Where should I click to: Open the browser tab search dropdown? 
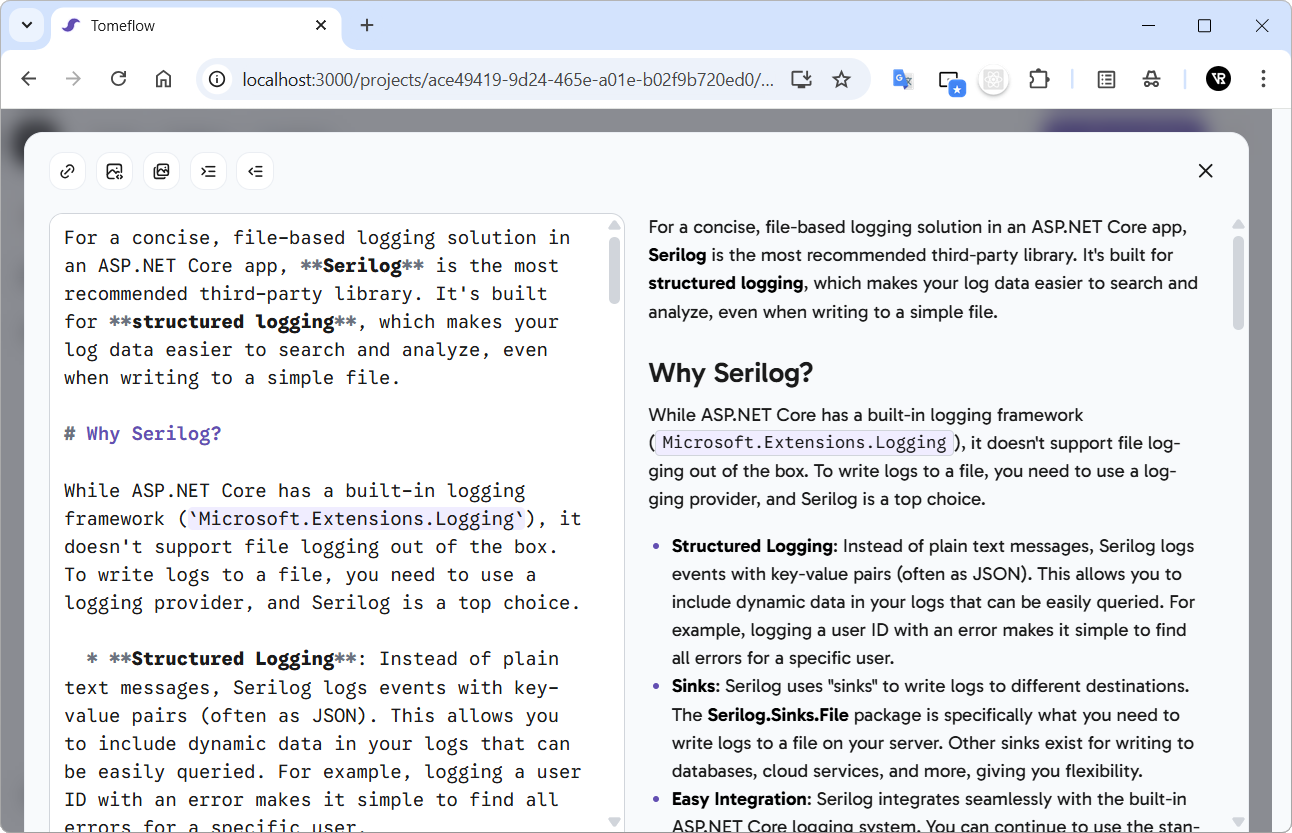tap(26, 25)
